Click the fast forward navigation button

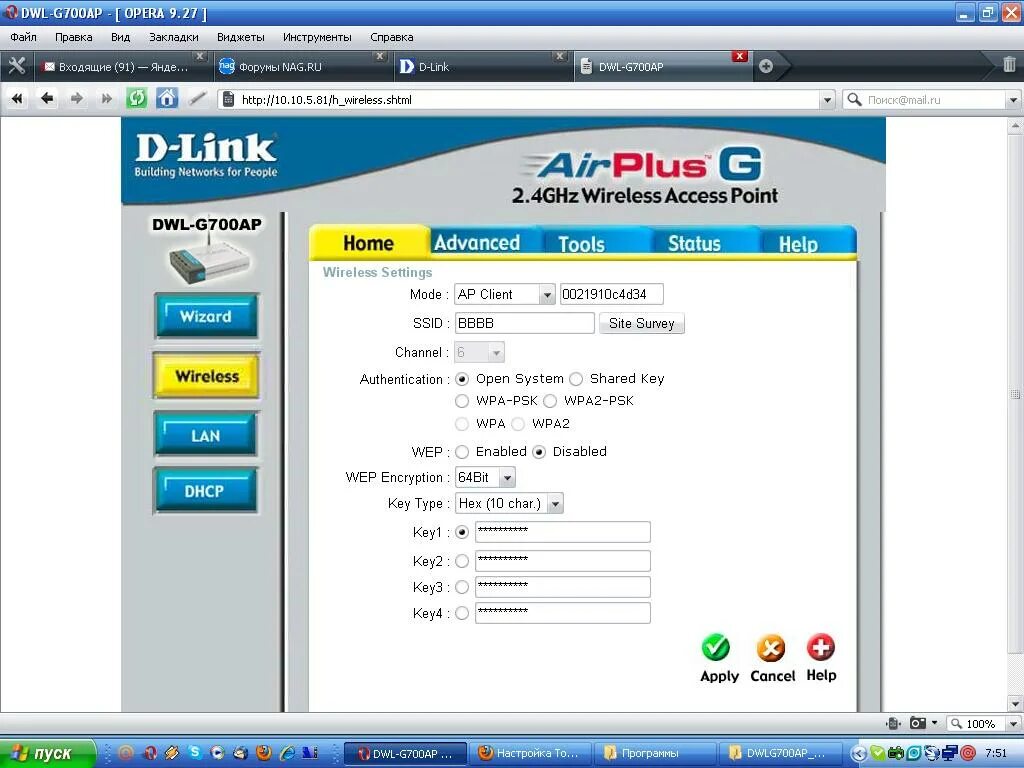(x=106, y=99)
